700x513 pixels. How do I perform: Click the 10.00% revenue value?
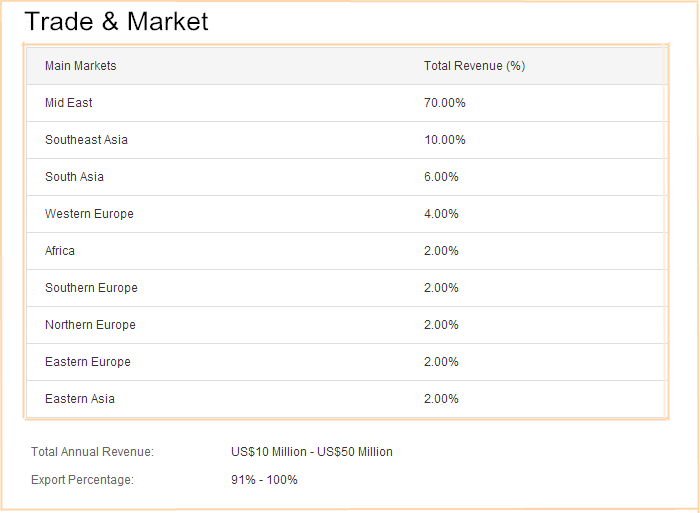(x=444, y=140)
